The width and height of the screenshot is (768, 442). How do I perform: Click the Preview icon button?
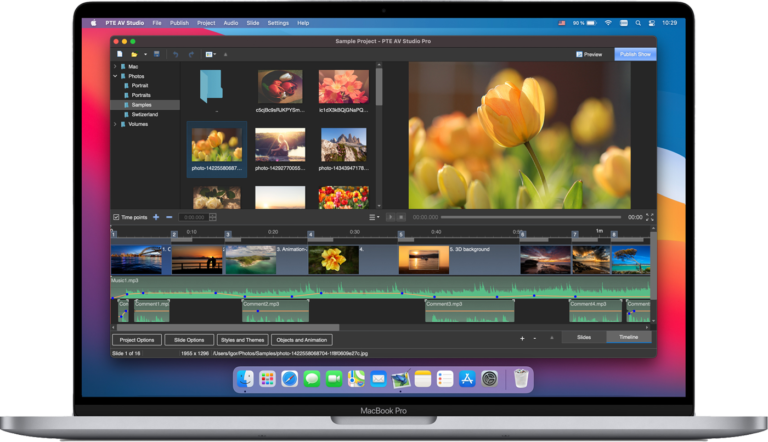[589, 54]
